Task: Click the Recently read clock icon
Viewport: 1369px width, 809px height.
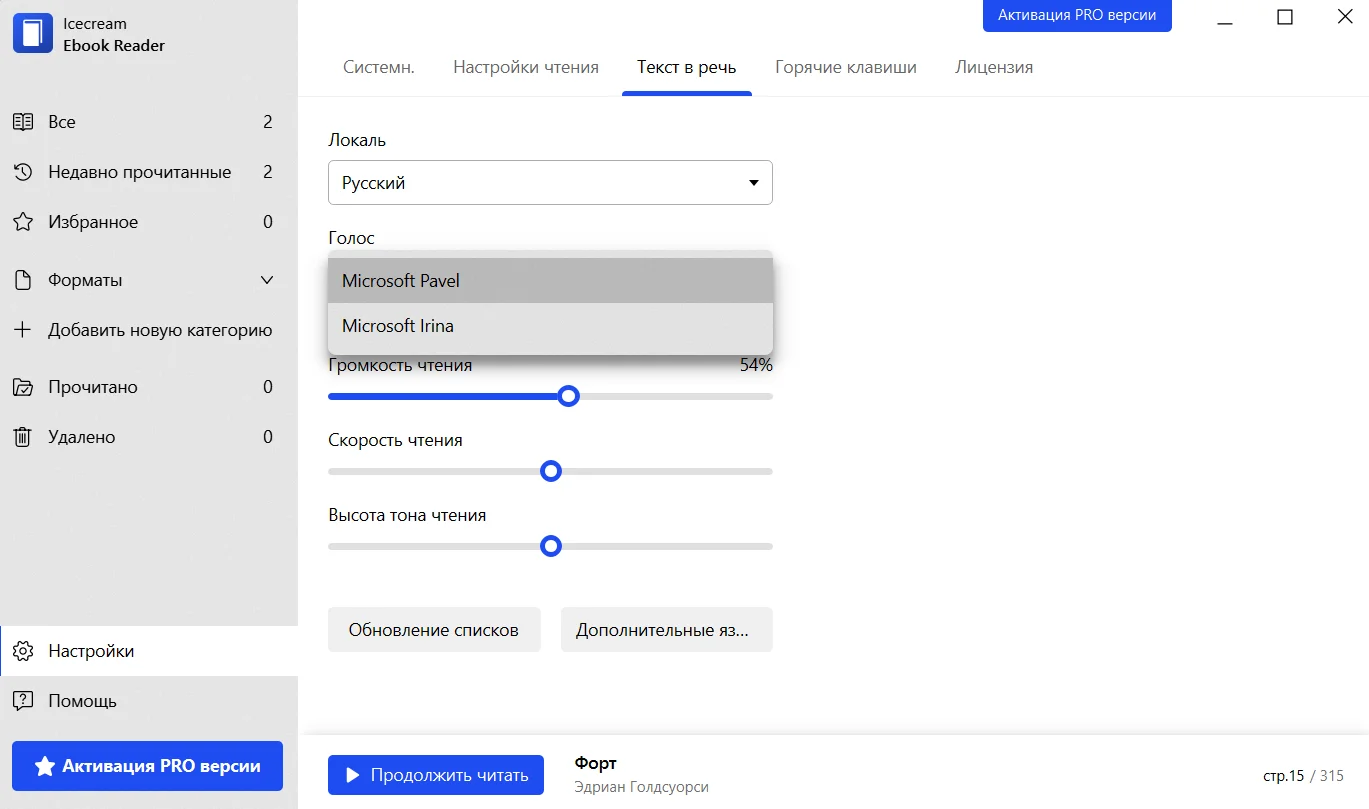Action: coord(23,172)
